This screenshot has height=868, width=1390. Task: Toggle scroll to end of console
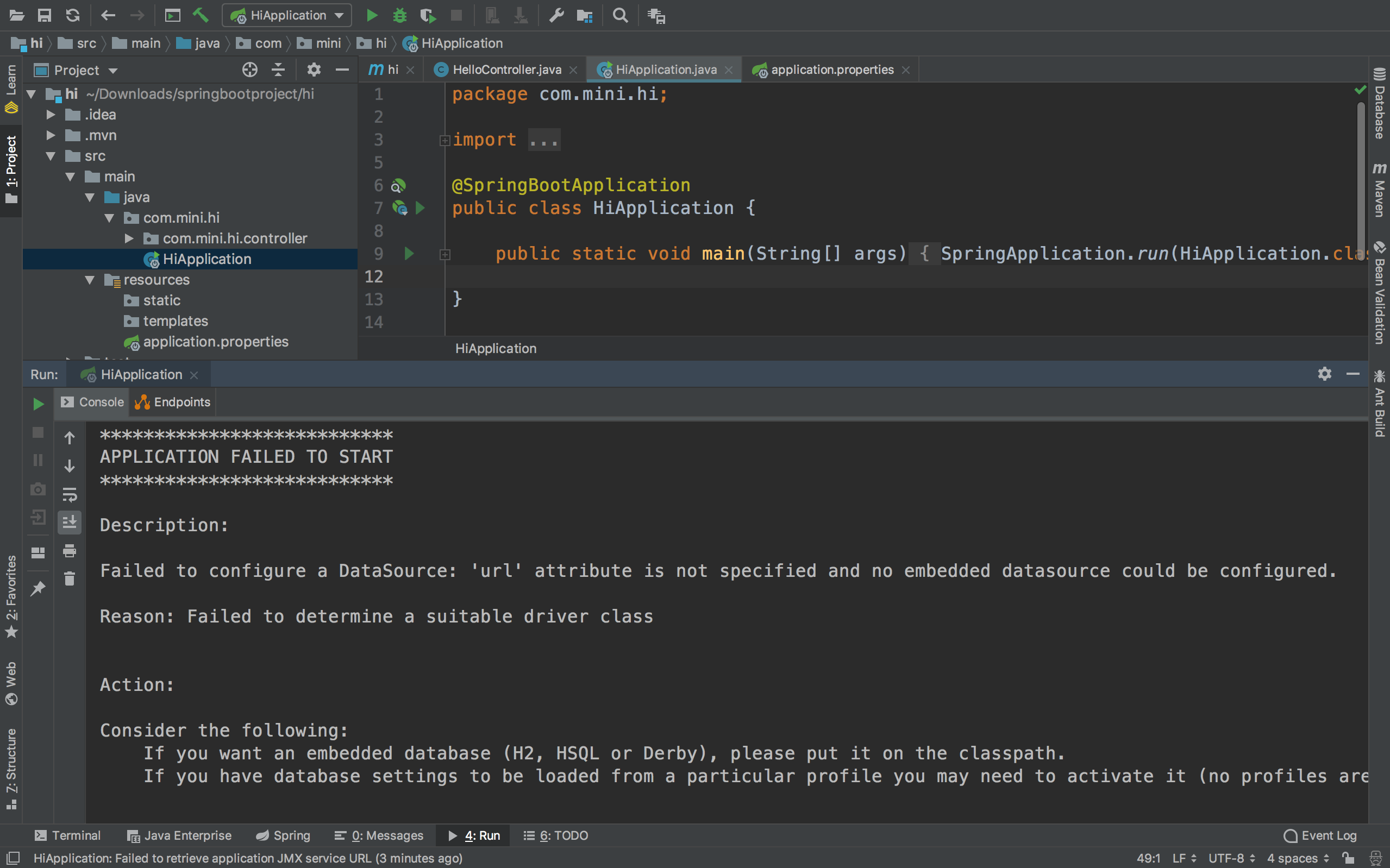pos(70,522)
